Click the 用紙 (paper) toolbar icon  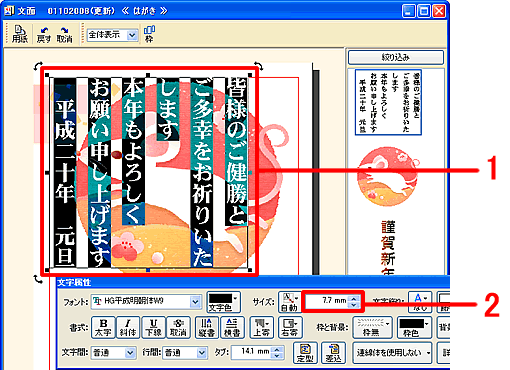tap(20, 34)
